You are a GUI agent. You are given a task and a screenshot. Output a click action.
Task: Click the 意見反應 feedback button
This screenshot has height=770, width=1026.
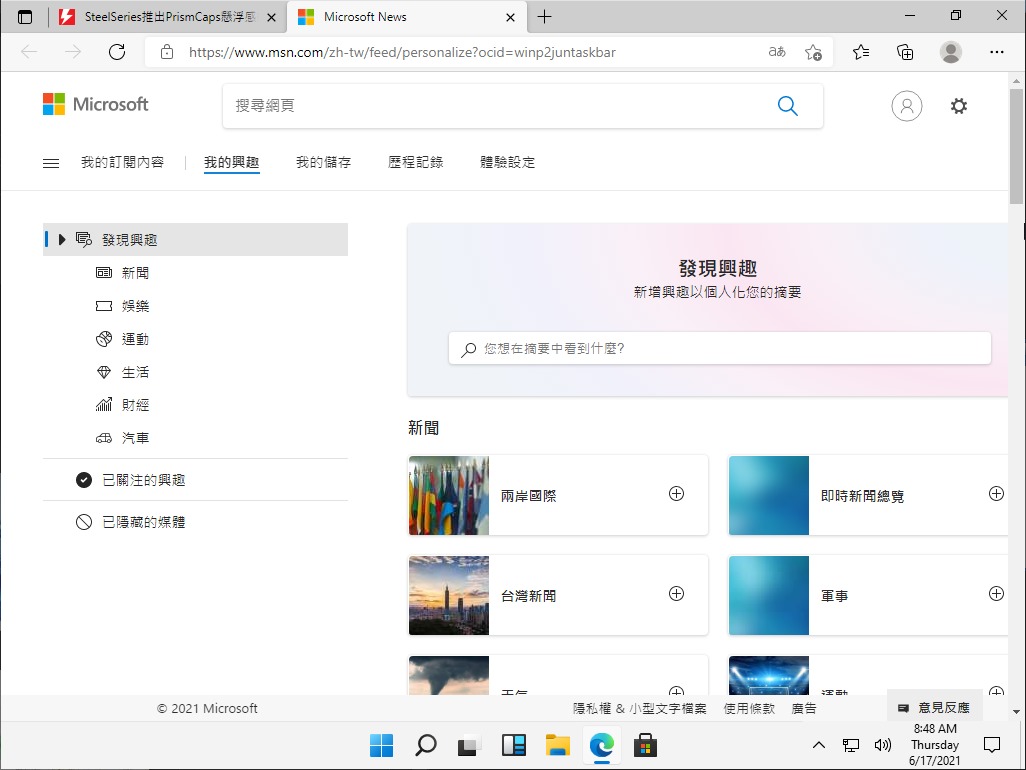point(935,708)
